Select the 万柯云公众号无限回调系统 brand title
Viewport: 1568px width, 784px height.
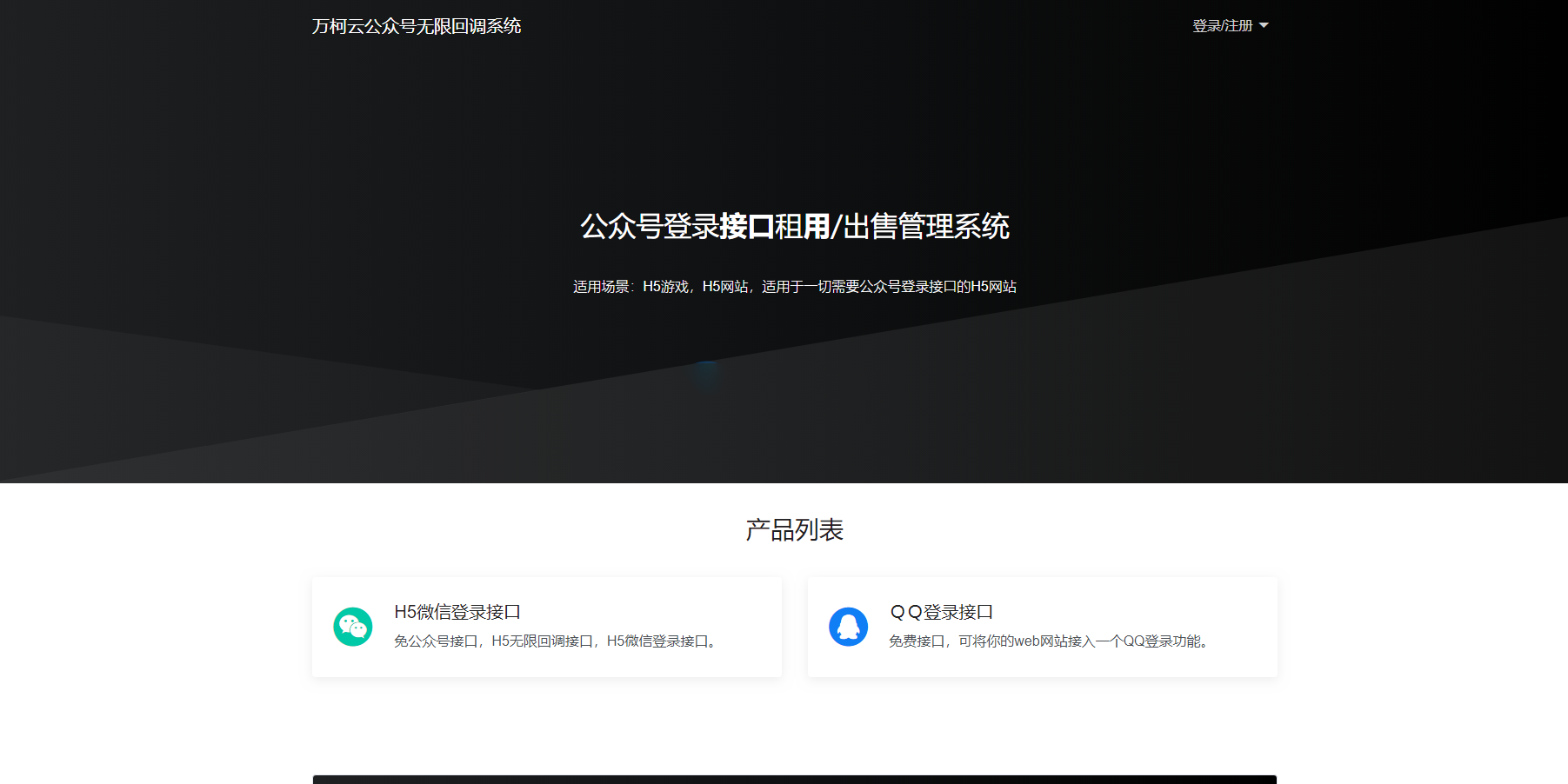tap(417, 25)
